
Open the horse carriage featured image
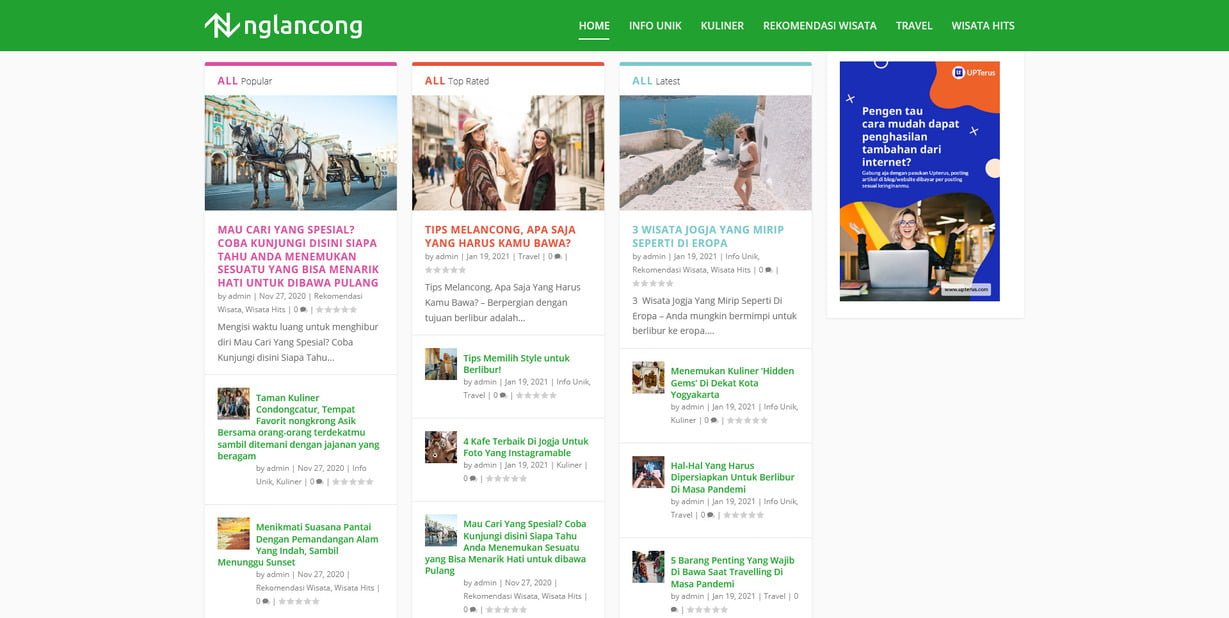click(301, 153)
